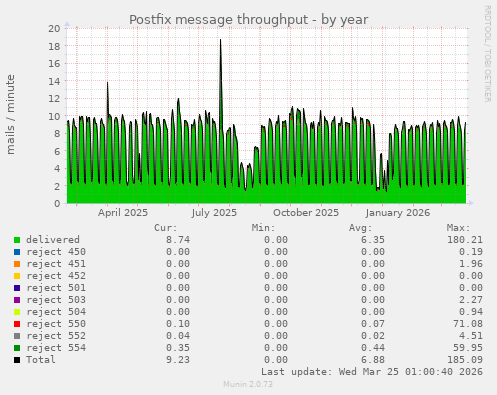497x395 pixels.
Task: Click the purple reject 503 swatch
Action: click(x=17, y=300)
